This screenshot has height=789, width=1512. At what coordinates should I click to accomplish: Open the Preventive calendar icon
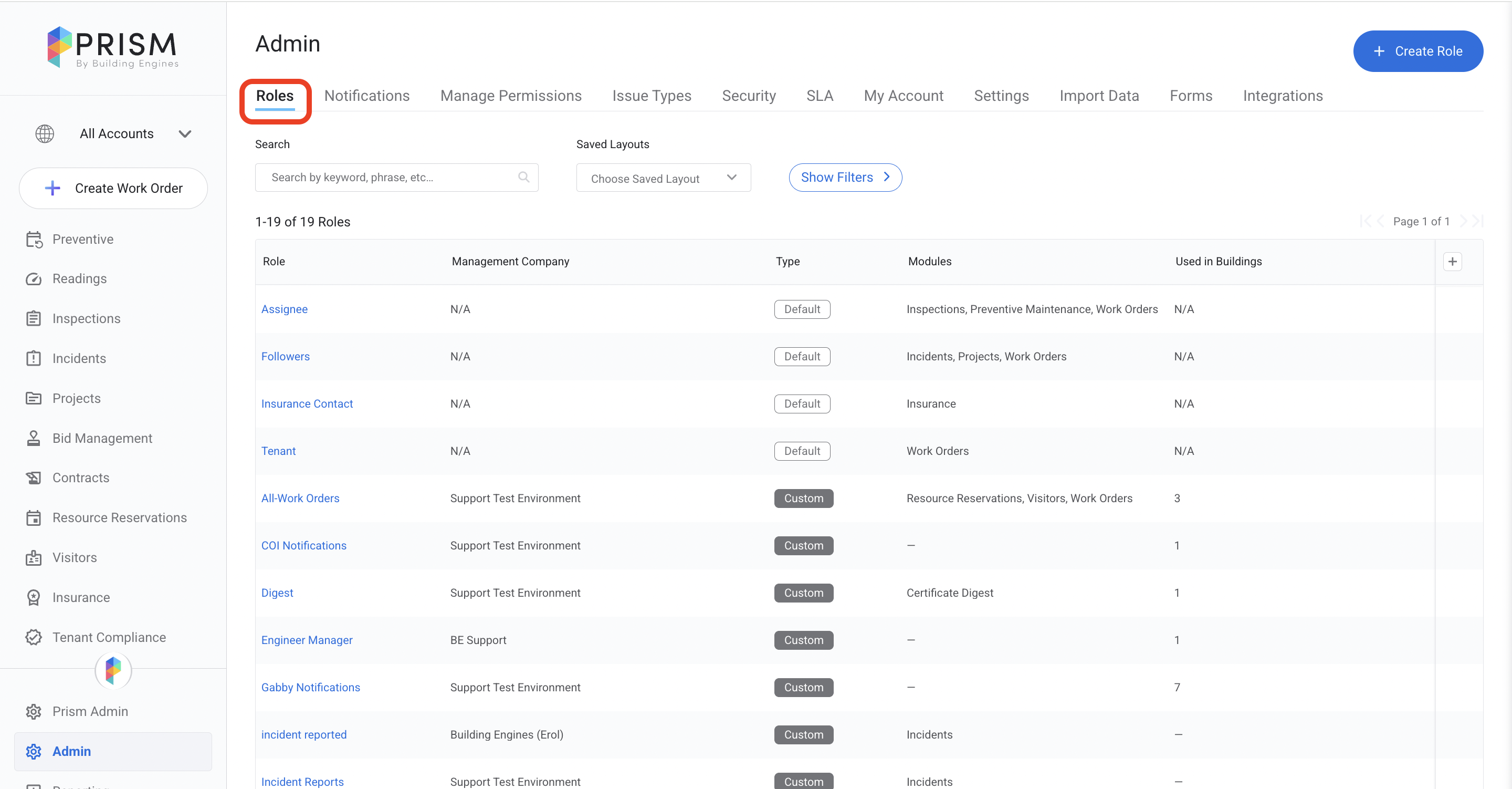(x=34, y=239)
